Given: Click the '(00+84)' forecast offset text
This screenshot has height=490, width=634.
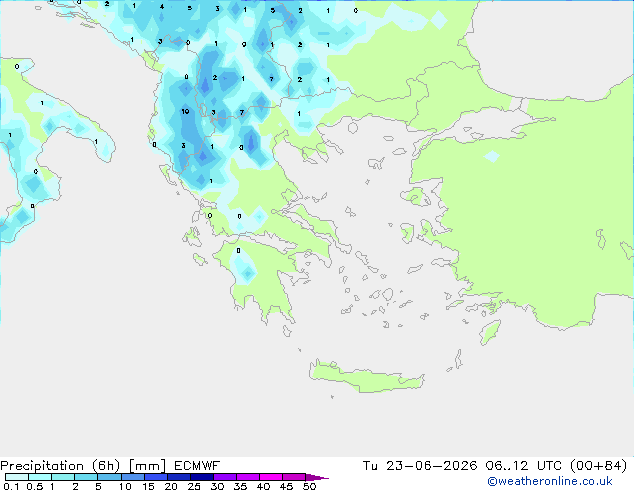Looking at the screenshot, I should (x=598, y=466).
